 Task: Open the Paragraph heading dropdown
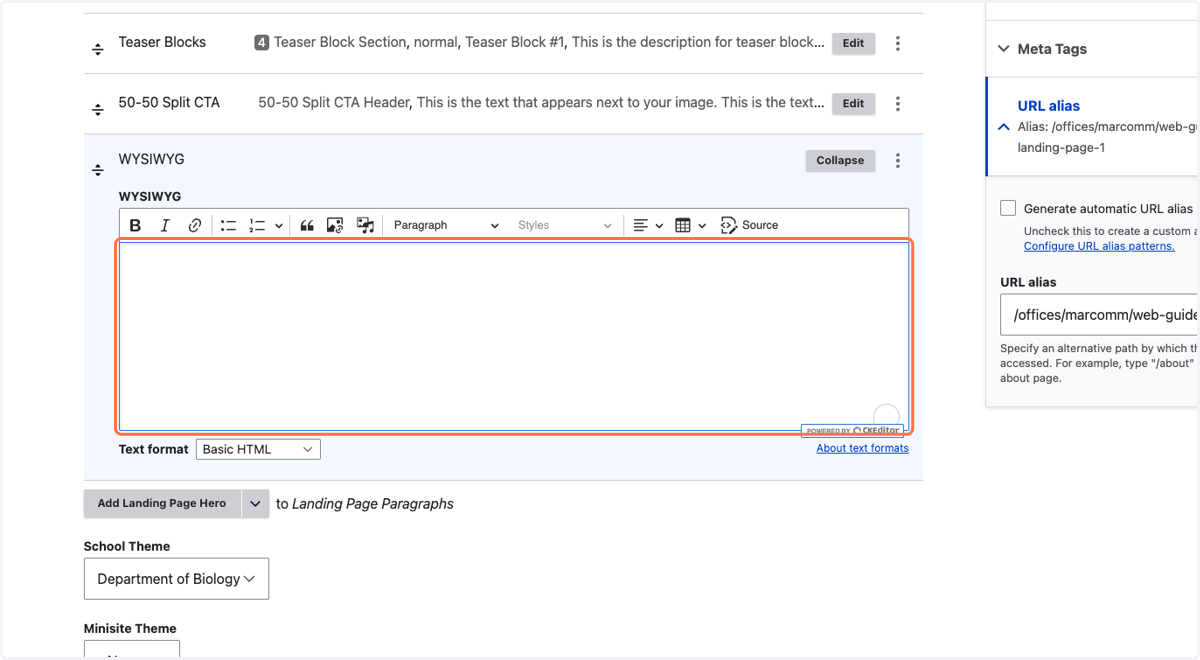(x=446, y=225)
